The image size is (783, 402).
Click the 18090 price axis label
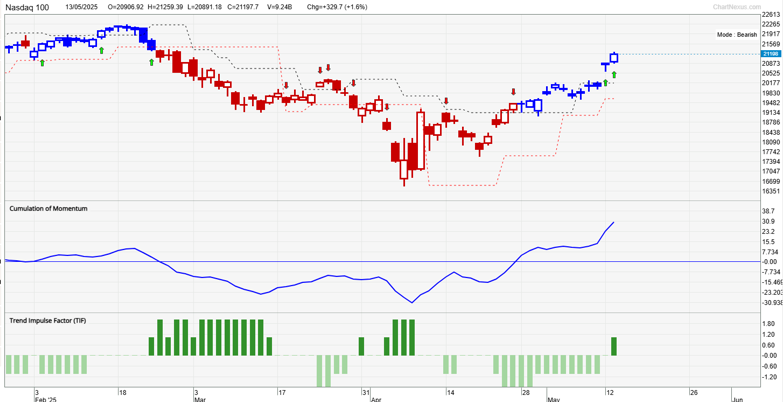pos(771,142)
